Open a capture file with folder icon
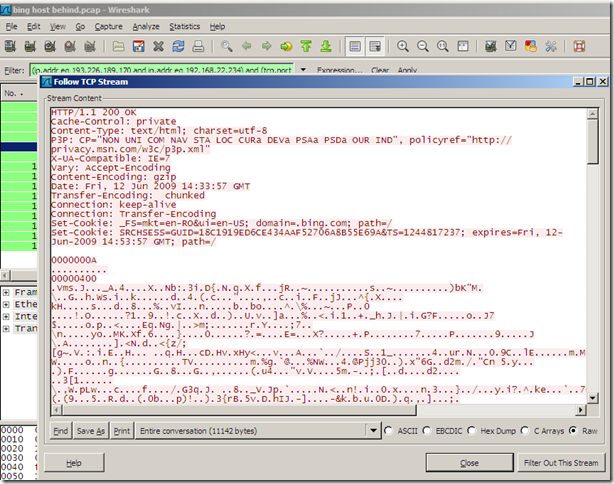 point(118,46)
